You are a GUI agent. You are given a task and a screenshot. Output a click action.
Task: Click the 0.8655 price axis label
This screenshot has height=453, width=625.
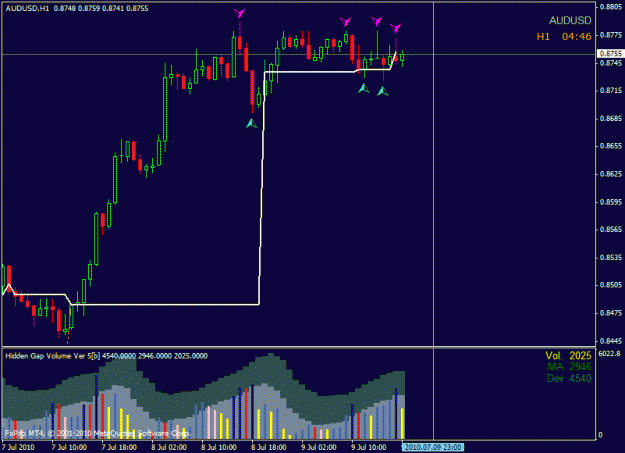pos(611,146)
